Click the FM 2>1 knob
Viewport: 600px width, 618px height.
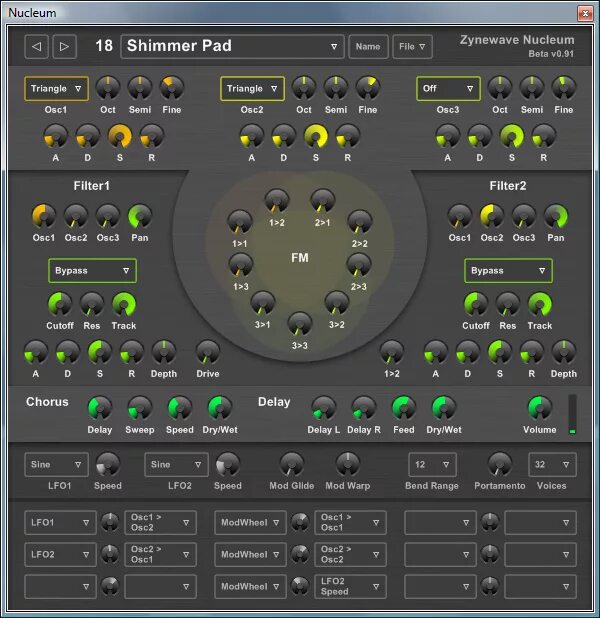tap(322, 201)
